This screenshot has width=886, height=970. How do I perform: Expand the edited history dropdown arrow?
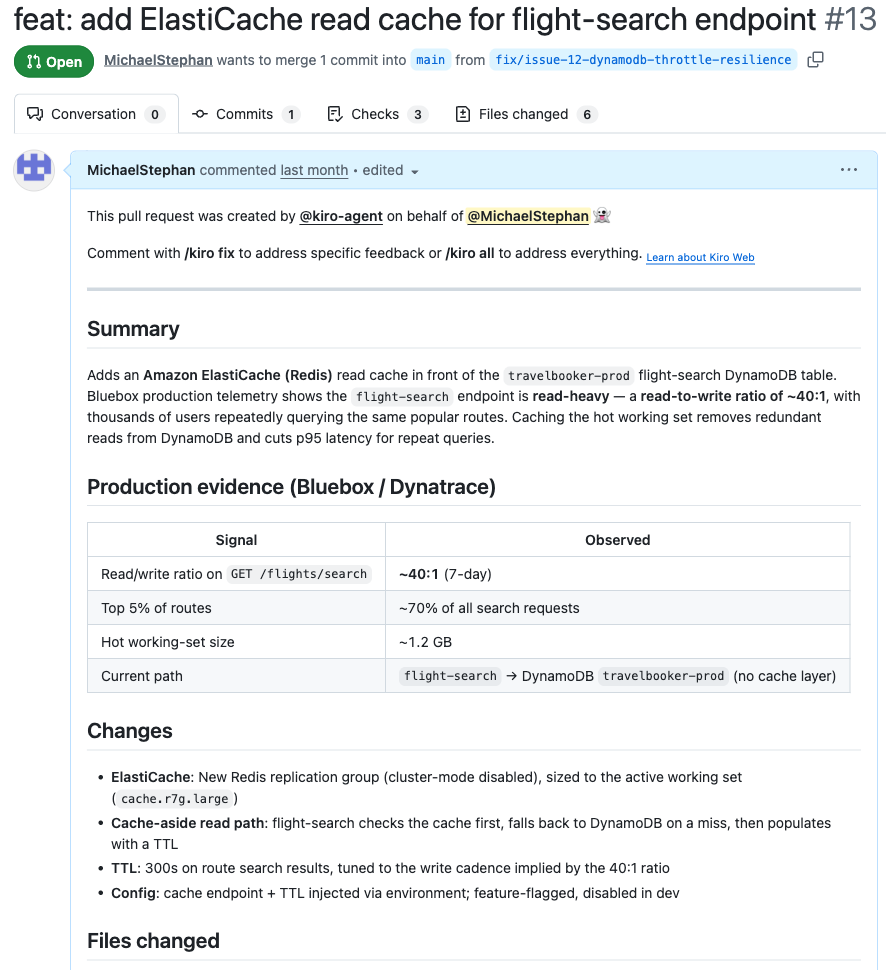click(415, 171)
